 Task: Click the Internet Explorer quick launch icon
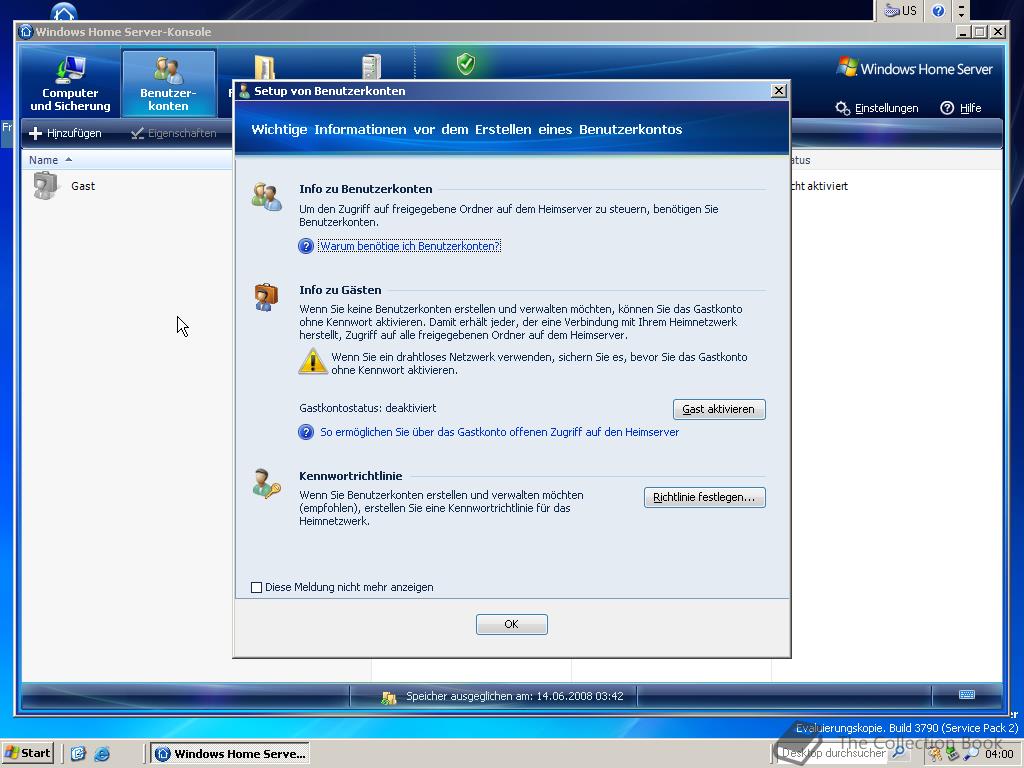(x=102, y=754)
